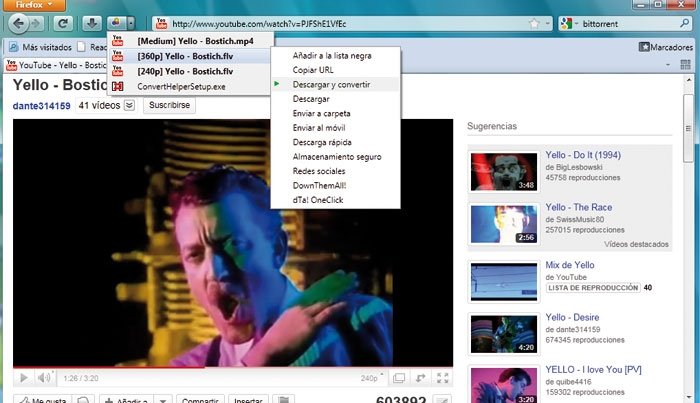This screenshot has width=700, height=403.
Task: Toggle the wide player size icon
Action: pyautogui.click(x=399, y=378)
